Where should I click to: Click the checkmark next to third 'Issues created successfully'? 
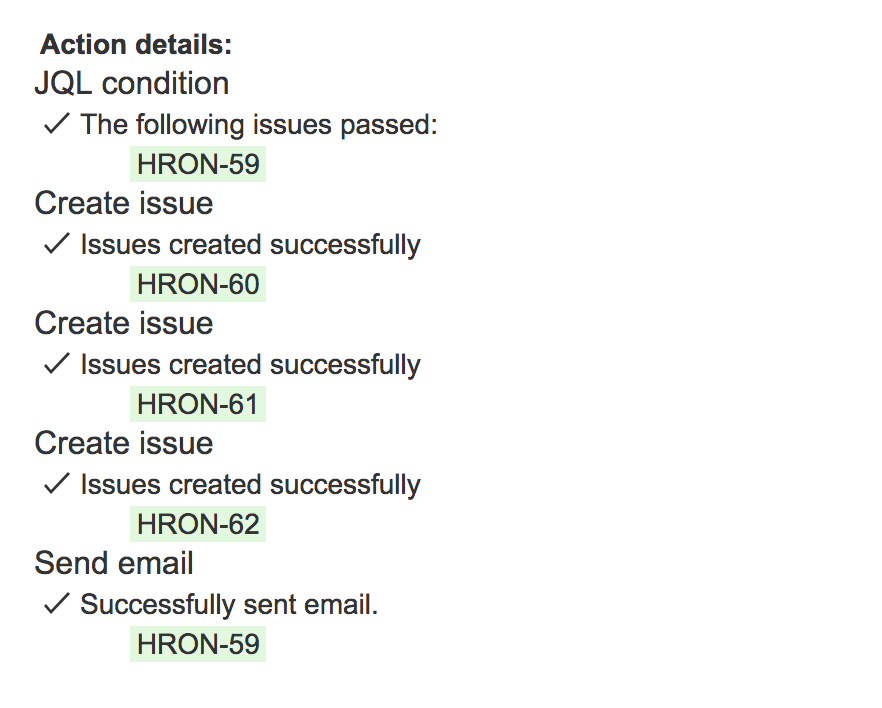click(x=57, y=484)
